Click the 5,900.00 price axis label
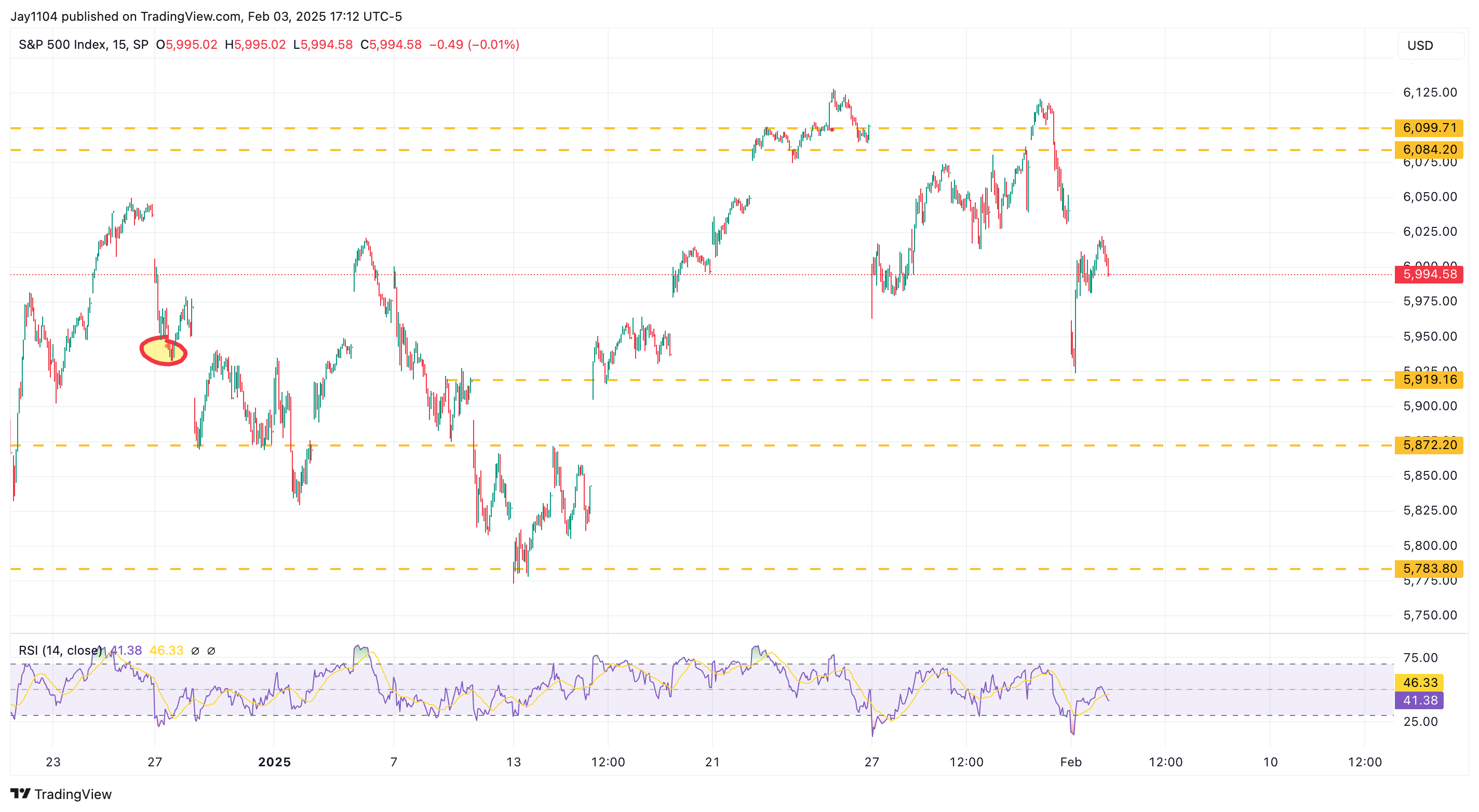Viewport: 1479px width, 812px height. [x=1430, y=407]
